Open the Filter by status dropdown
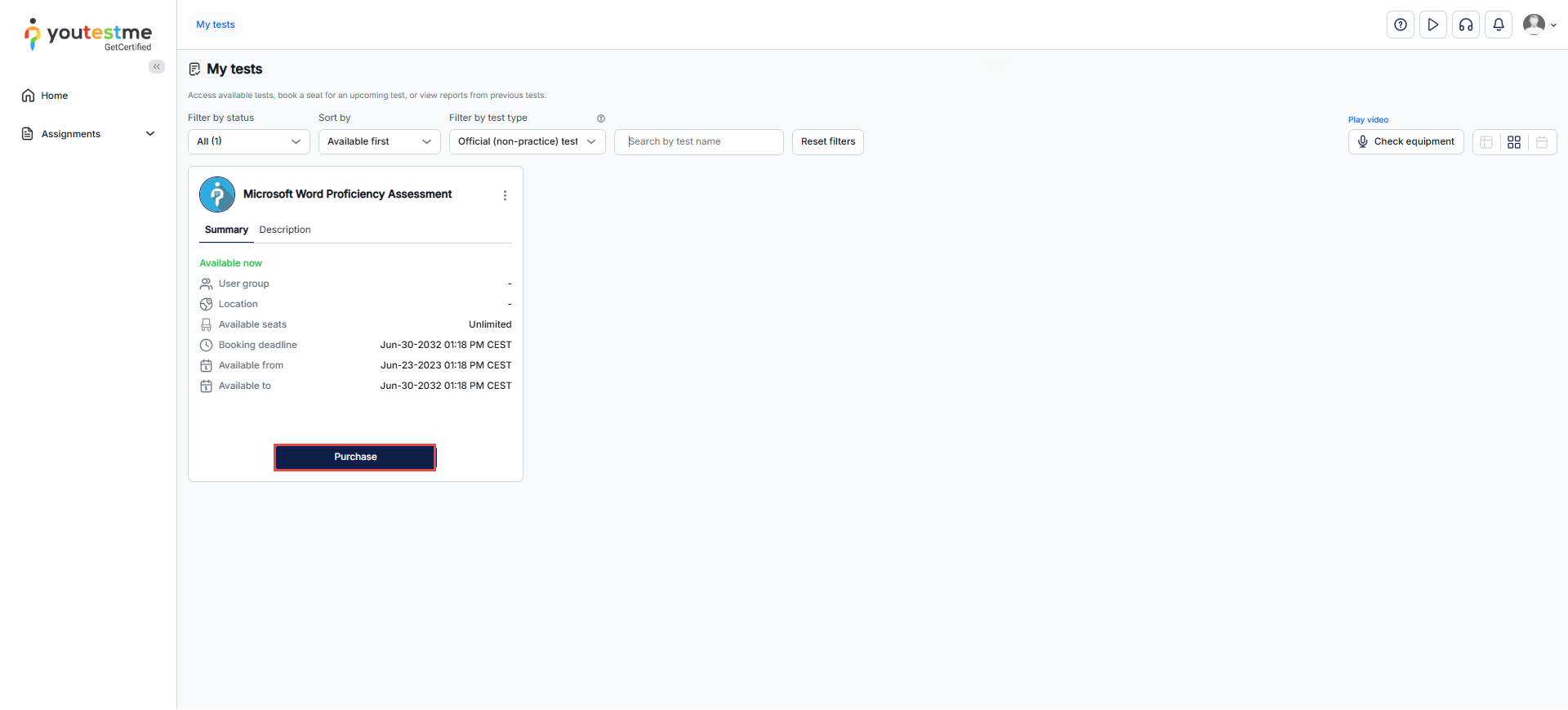 point(249,141)
